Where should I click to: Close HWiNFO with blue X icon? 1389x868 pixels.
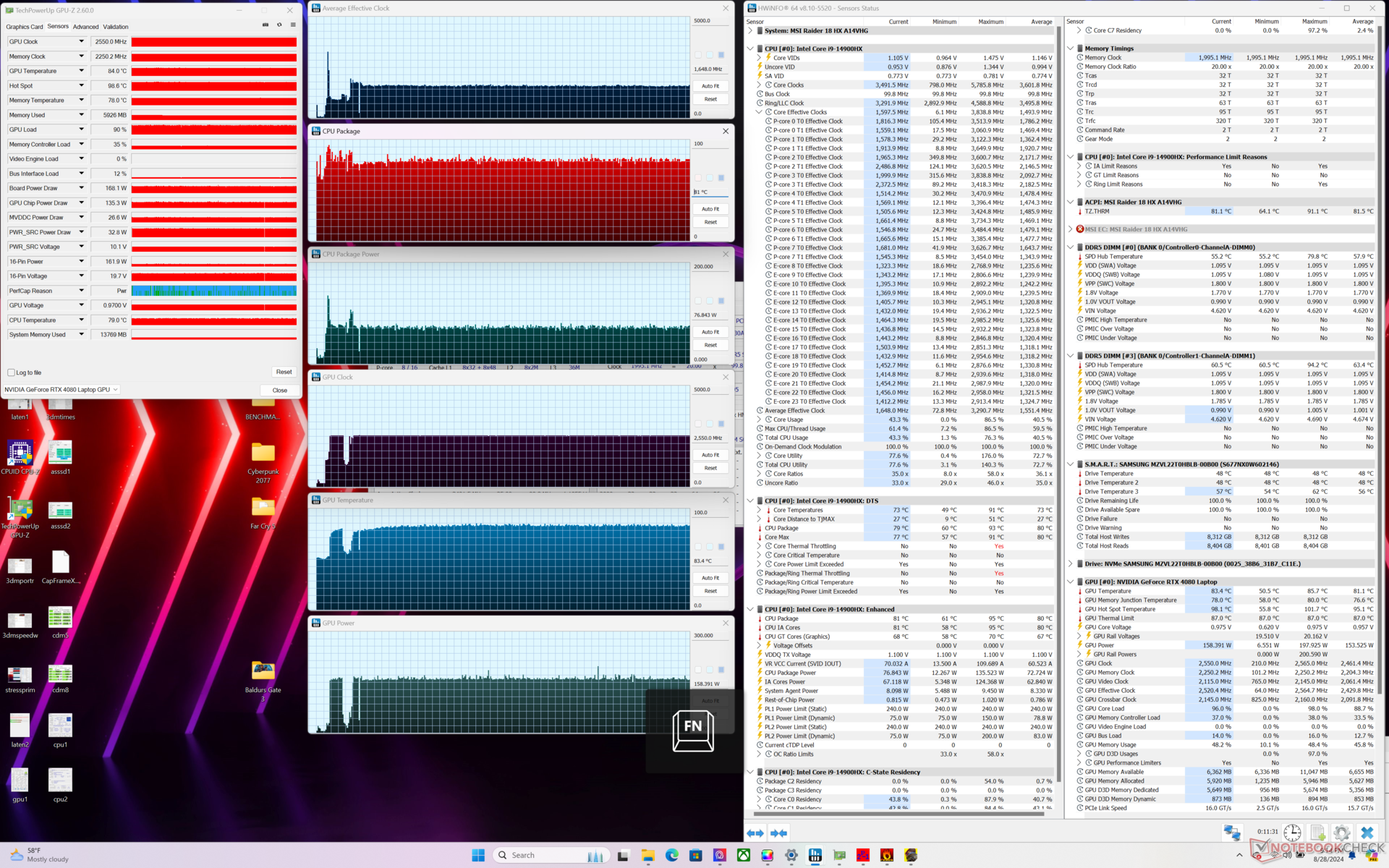(x=1367, y=833)
